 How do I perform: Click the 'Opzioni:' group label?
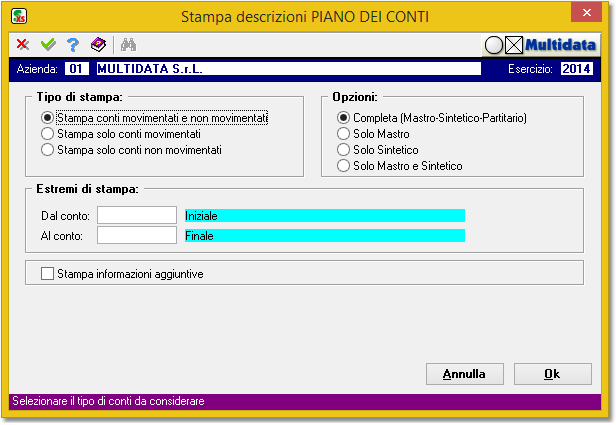355,97
